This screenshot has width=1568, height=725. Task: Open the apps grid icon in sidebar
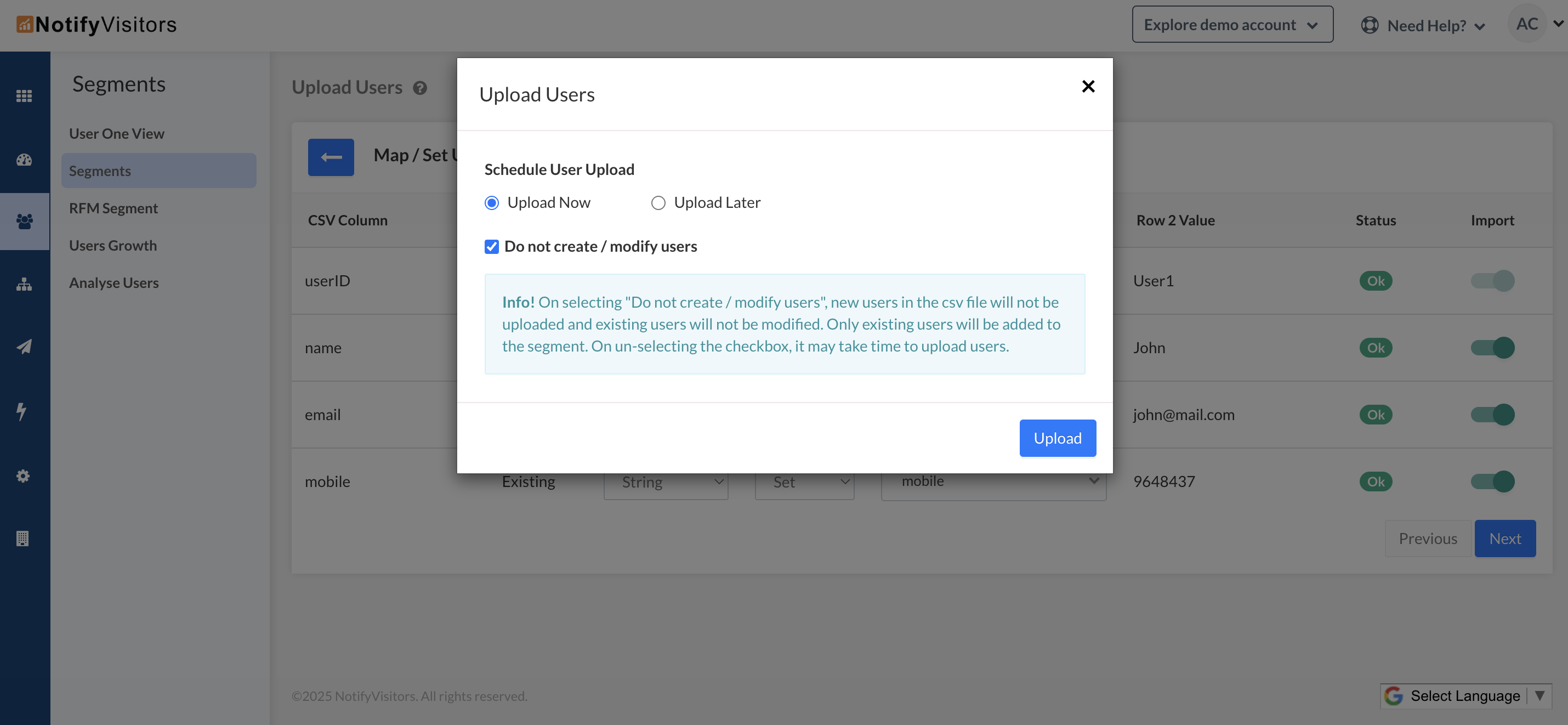[24, 96]
